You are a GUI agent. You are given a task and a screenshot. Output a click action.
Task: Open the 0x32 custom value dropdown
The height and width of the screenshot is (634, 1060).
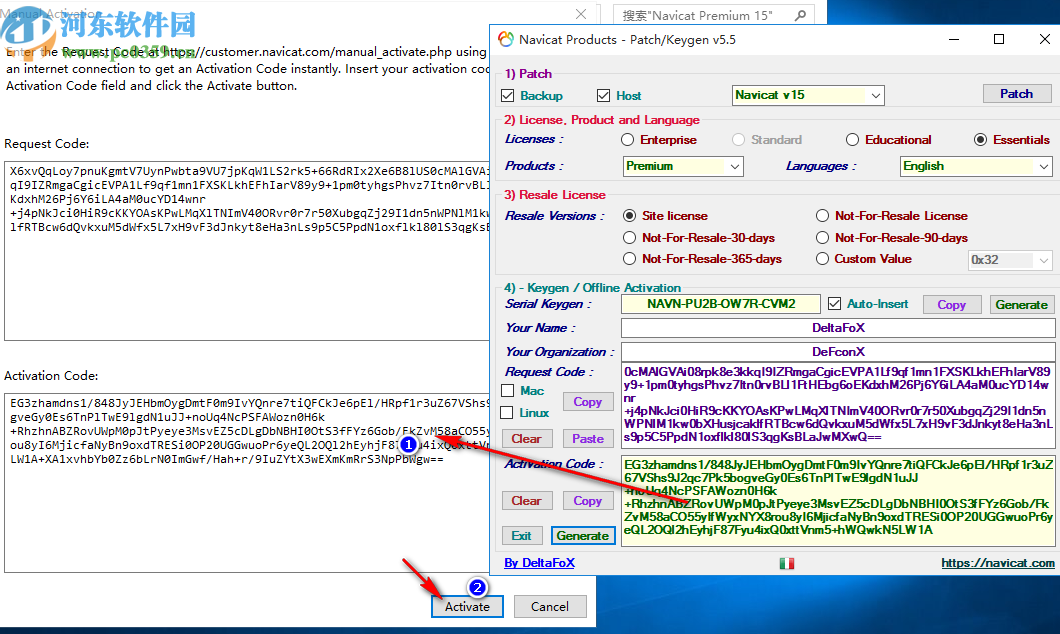1010,260
